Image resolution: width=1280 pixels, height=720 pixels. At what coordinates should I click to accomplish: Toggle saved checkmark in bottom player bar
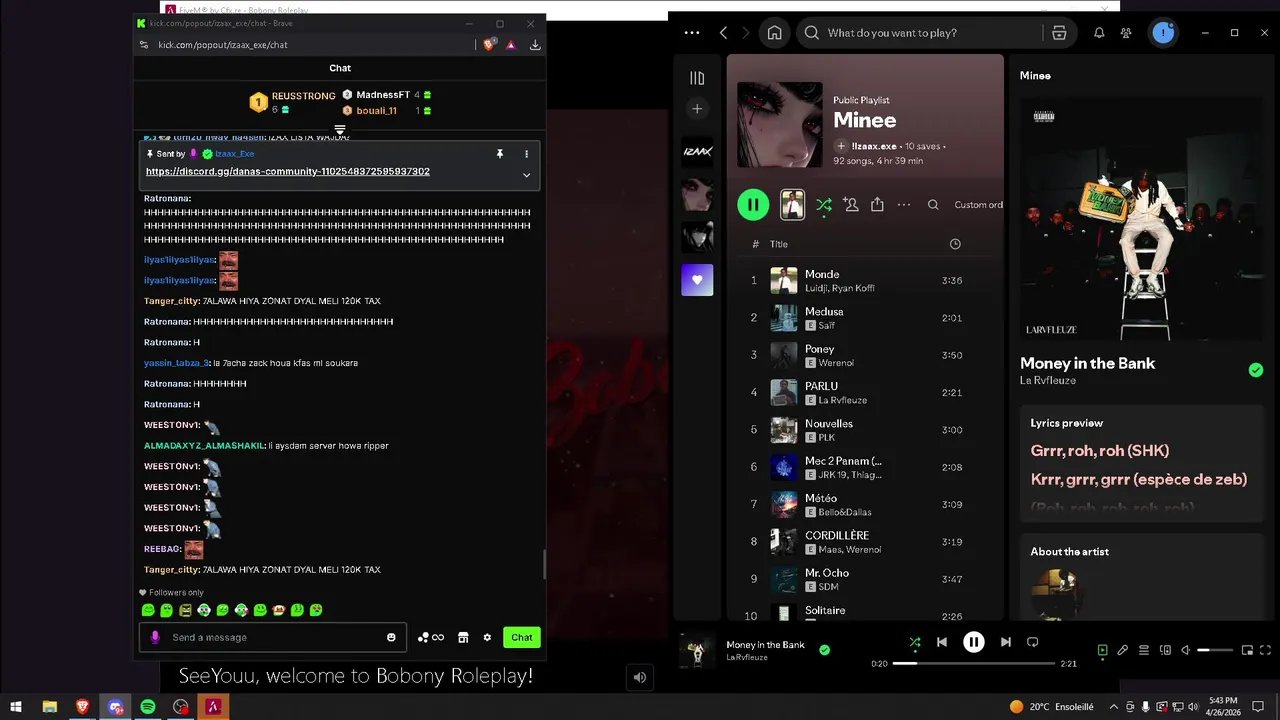click(824, 650)
